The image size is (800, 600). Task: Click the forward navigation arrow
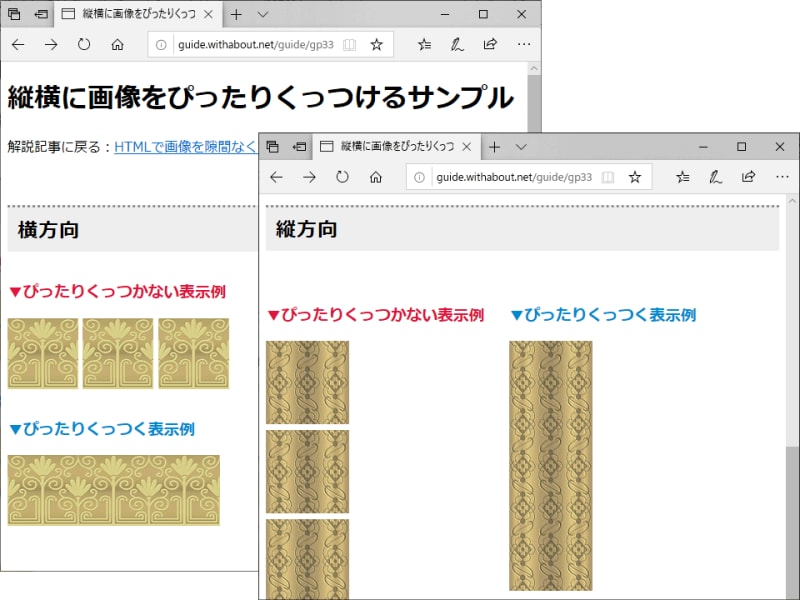tap(307, 176)
